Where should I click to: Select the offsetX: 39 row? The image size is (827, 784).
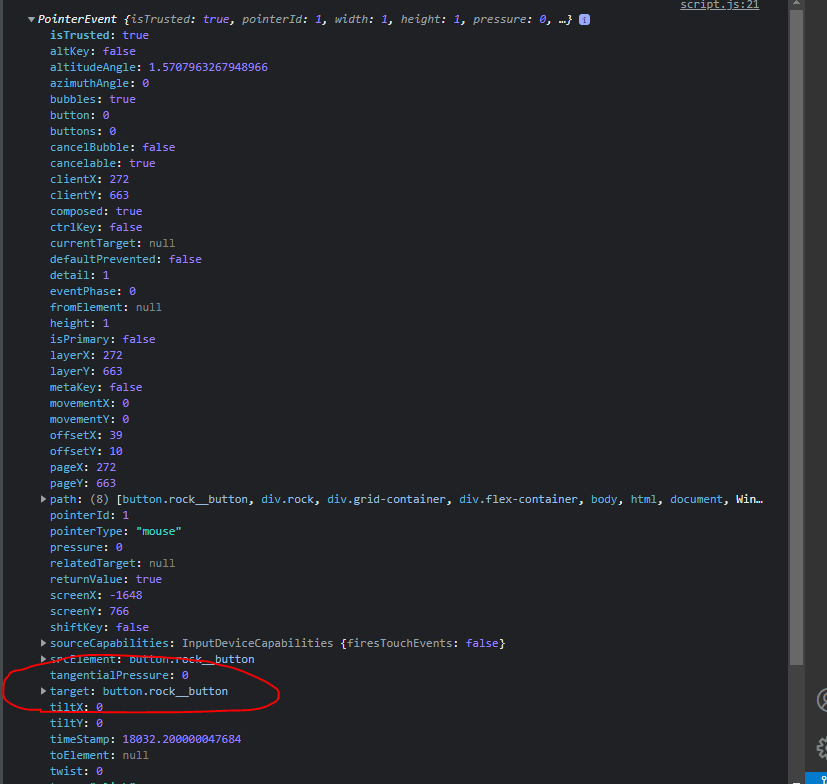tap(86, 435)
